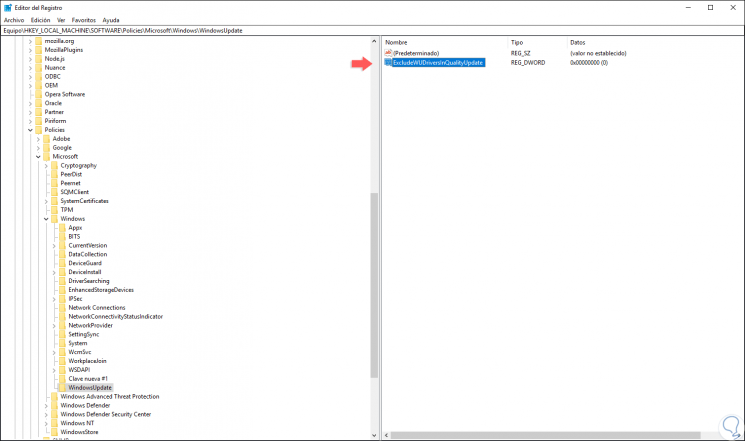Click the Piriform folder icon
Viewport: 745px width, 441px height.
click(x=39, y=121)
